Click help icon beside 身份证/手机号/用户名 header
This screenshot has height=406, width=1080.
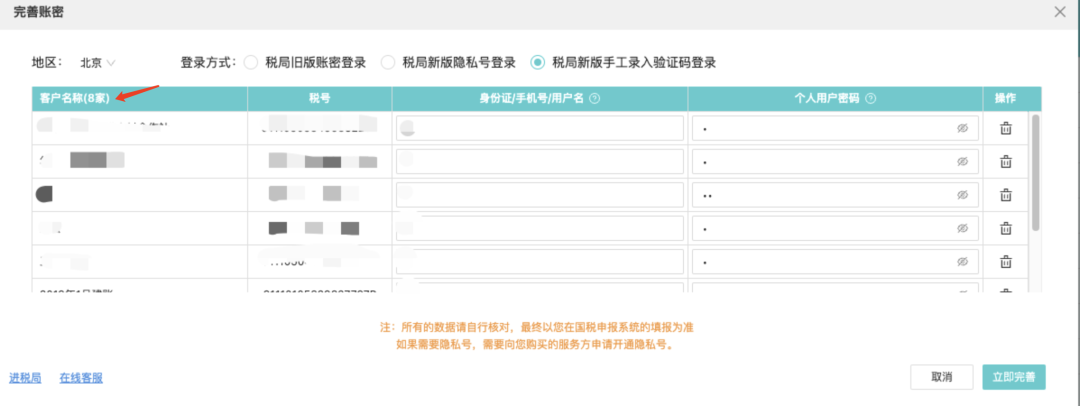tap(595, 98)
